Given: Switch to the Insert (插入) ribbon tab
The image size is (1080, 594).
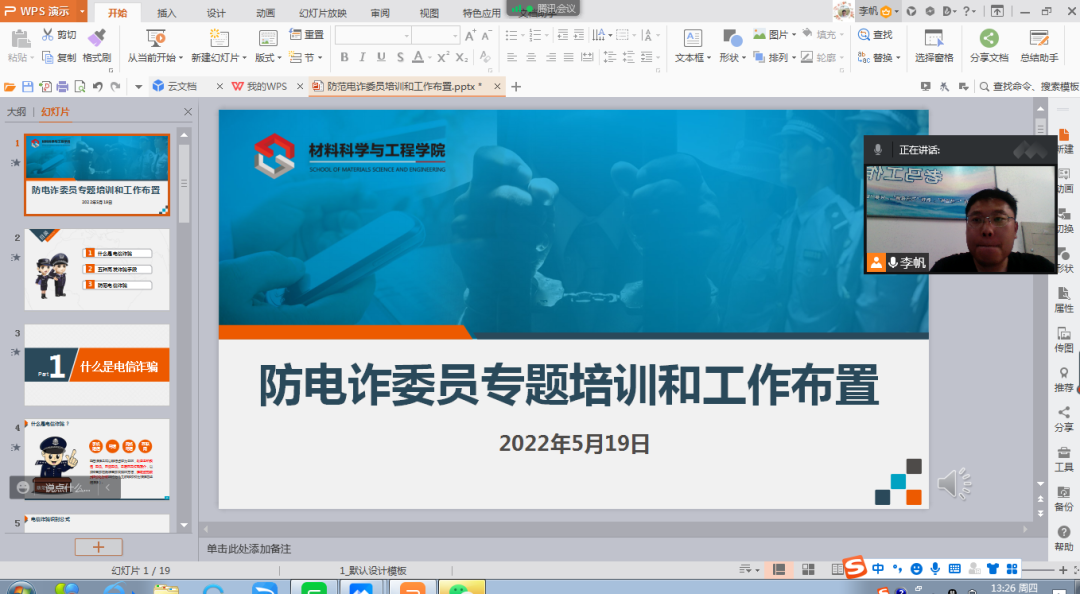Looking at the screenshot, I should (x=167, y=13).
